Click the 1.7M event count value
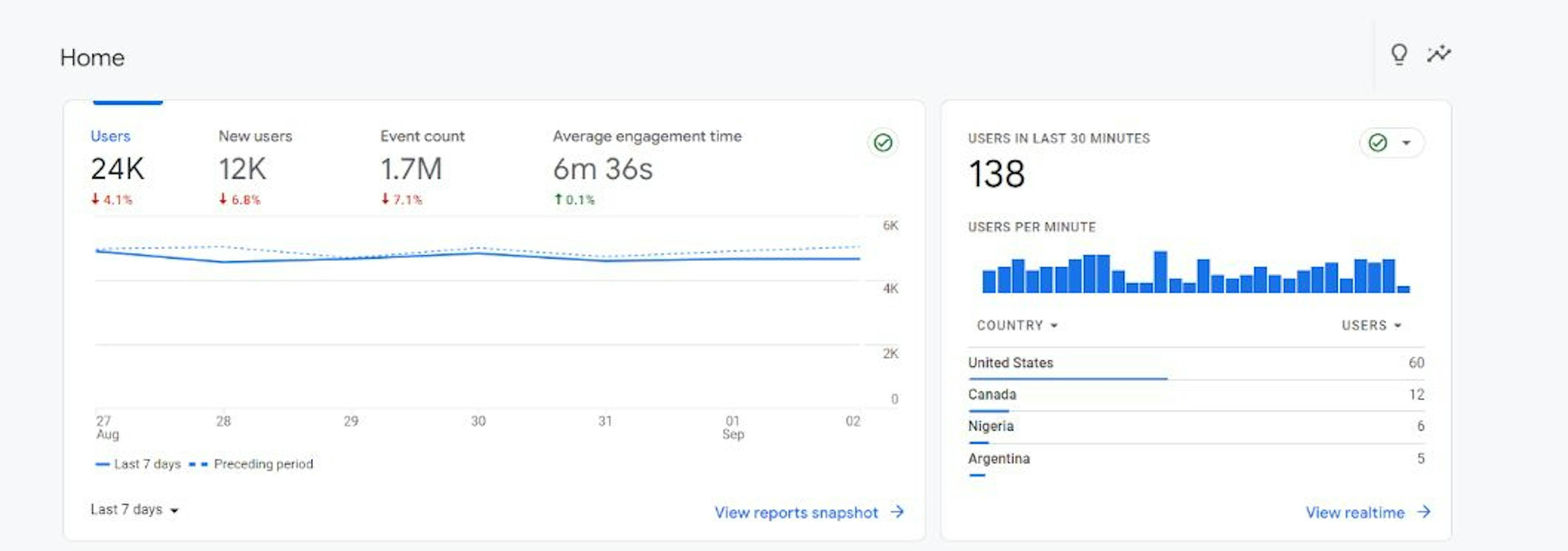This screenshot has width=1568, height=551. [412, 169]
